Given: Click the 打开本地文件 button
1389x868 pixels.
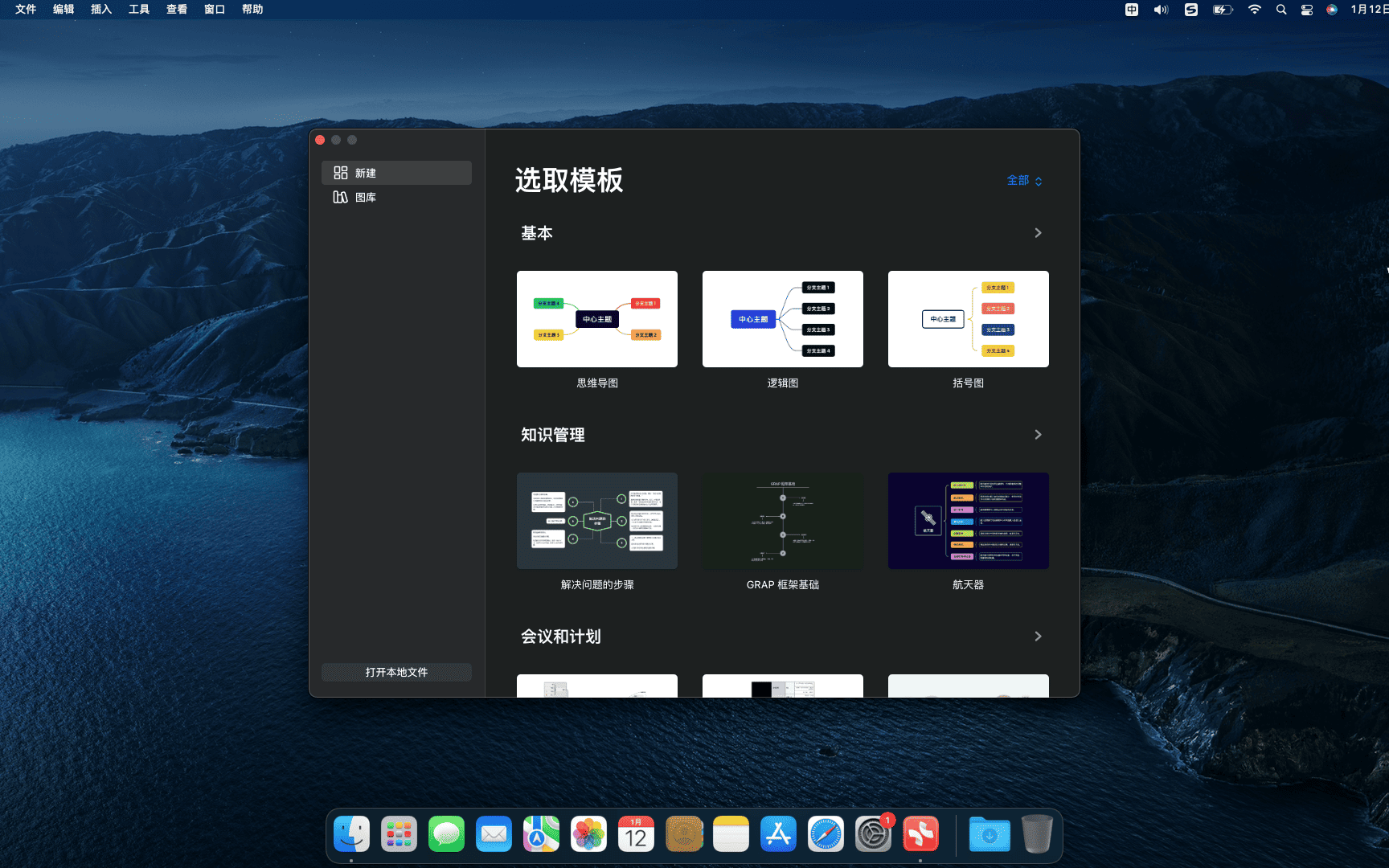Looking at the screenshot, I should coord(395,672).
